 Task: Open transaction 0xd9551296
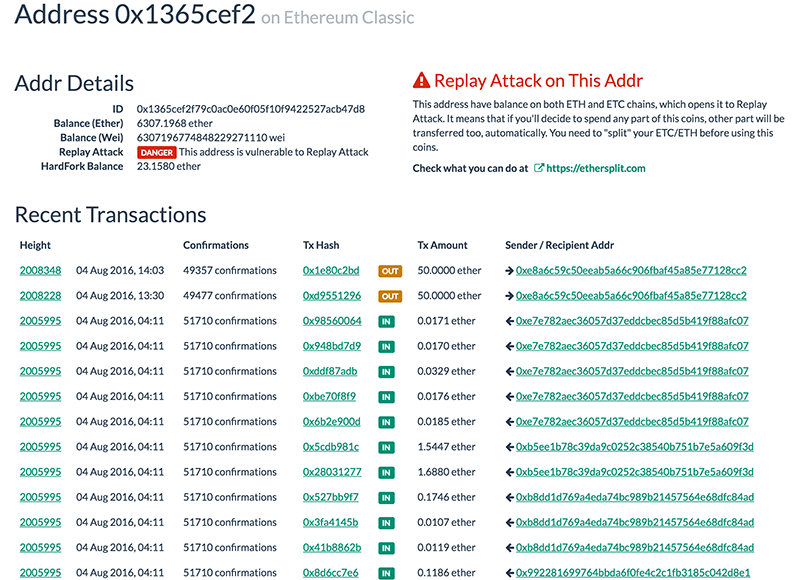pyautogui.click(x=332, y=296)
